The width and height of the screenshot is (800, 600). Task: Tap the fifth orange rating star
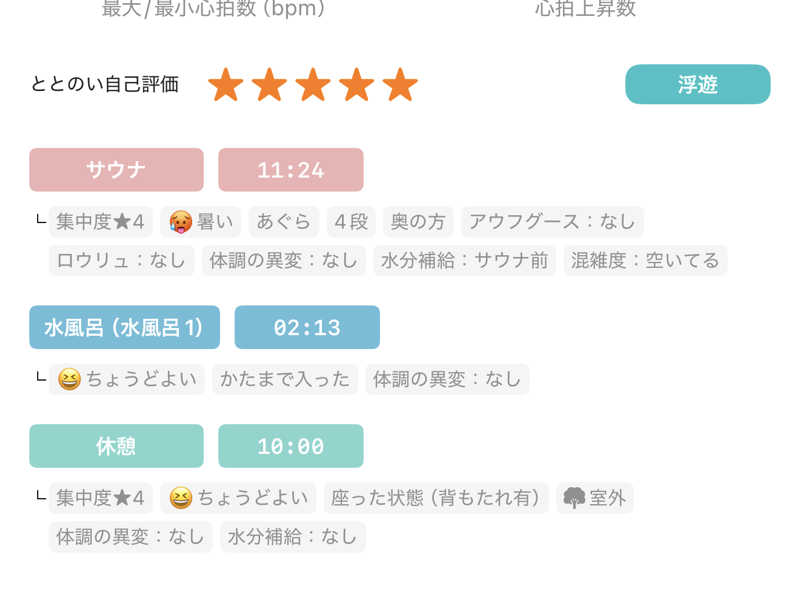(x=400, y=85)
